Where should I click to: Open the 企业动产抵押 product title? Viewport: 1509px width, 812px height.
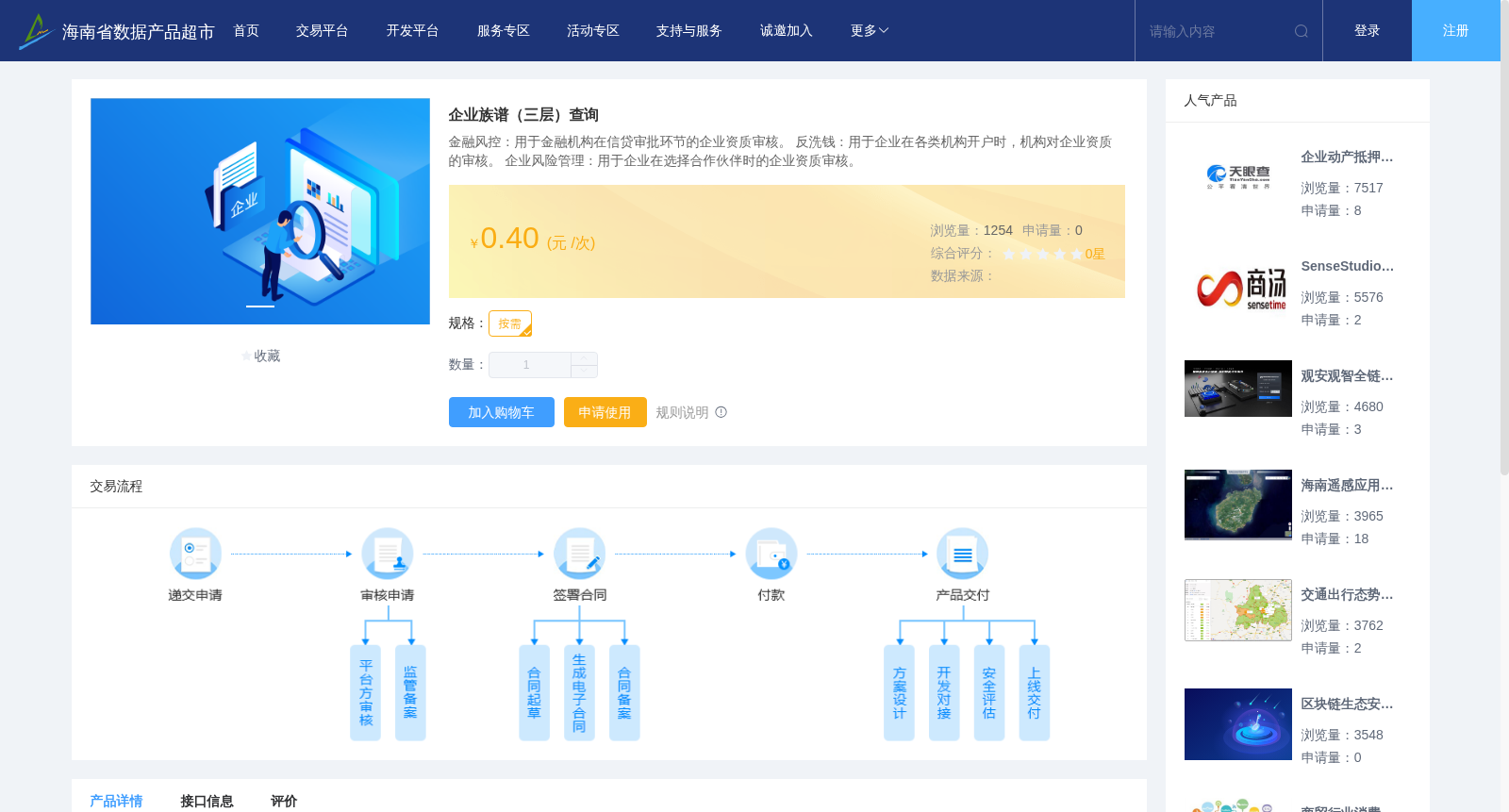[x=1347, y=157]
